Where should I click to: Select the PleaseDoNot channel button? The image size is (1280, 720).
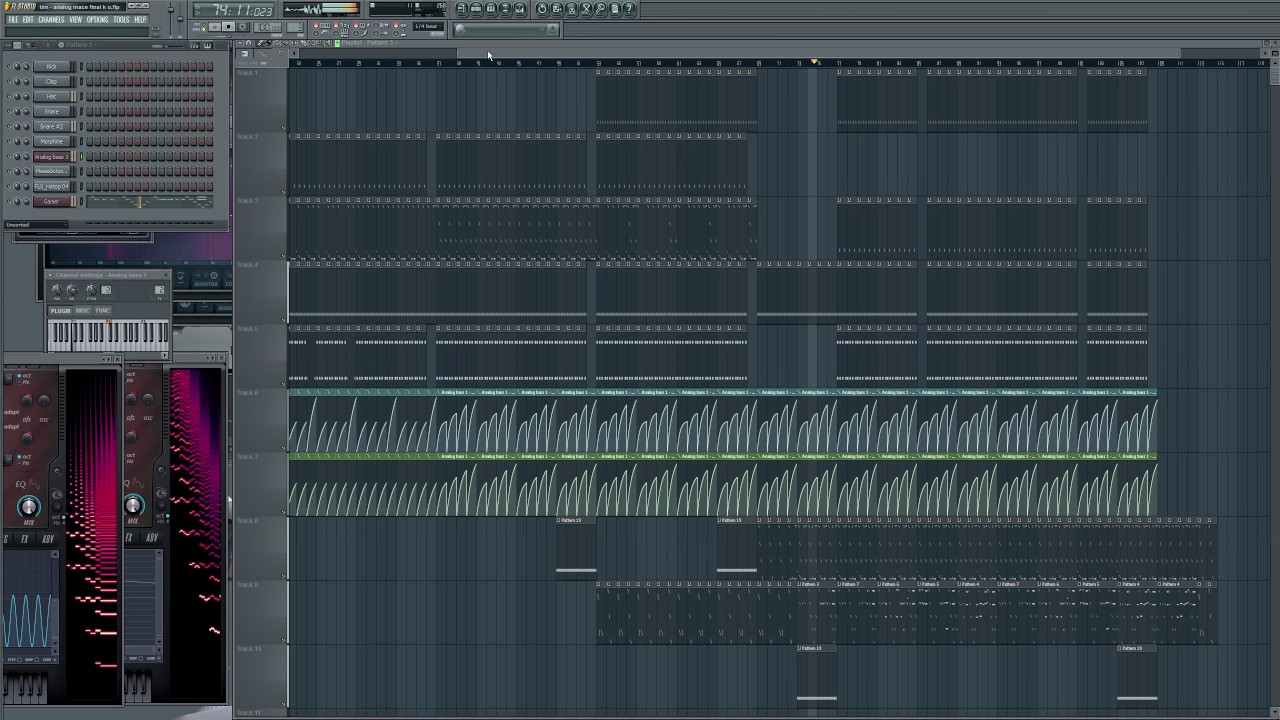tap(52, 171)
